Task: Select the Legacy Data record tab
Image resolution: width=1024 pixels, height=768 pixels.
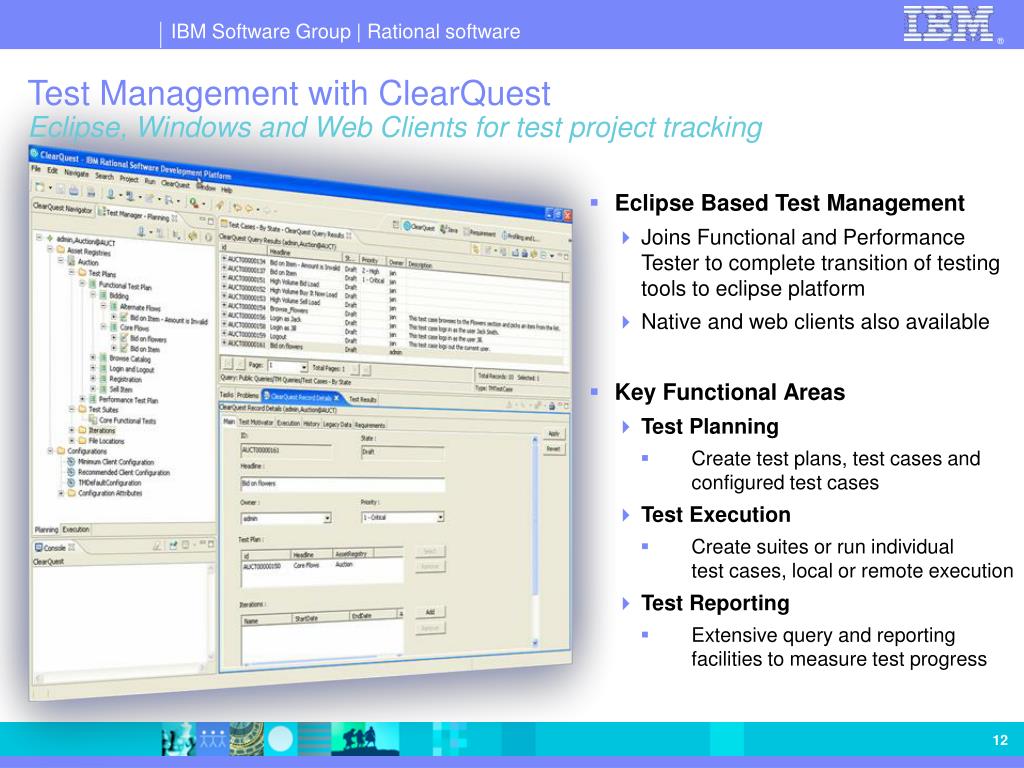Action: (x=337, y=424)
